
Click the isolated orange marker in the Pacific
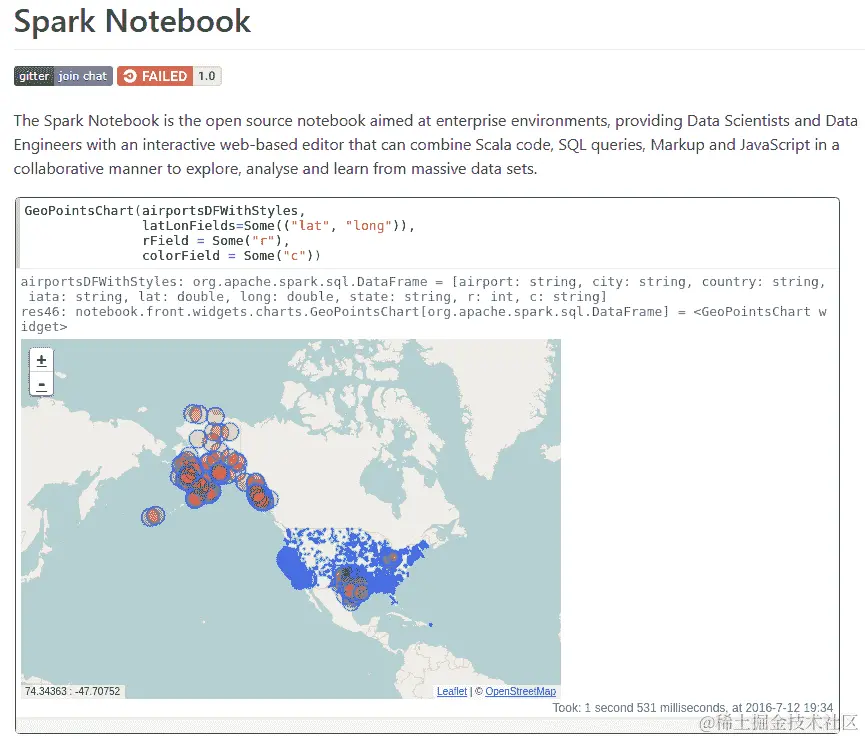pyautogui.click(x=153, y=516)
